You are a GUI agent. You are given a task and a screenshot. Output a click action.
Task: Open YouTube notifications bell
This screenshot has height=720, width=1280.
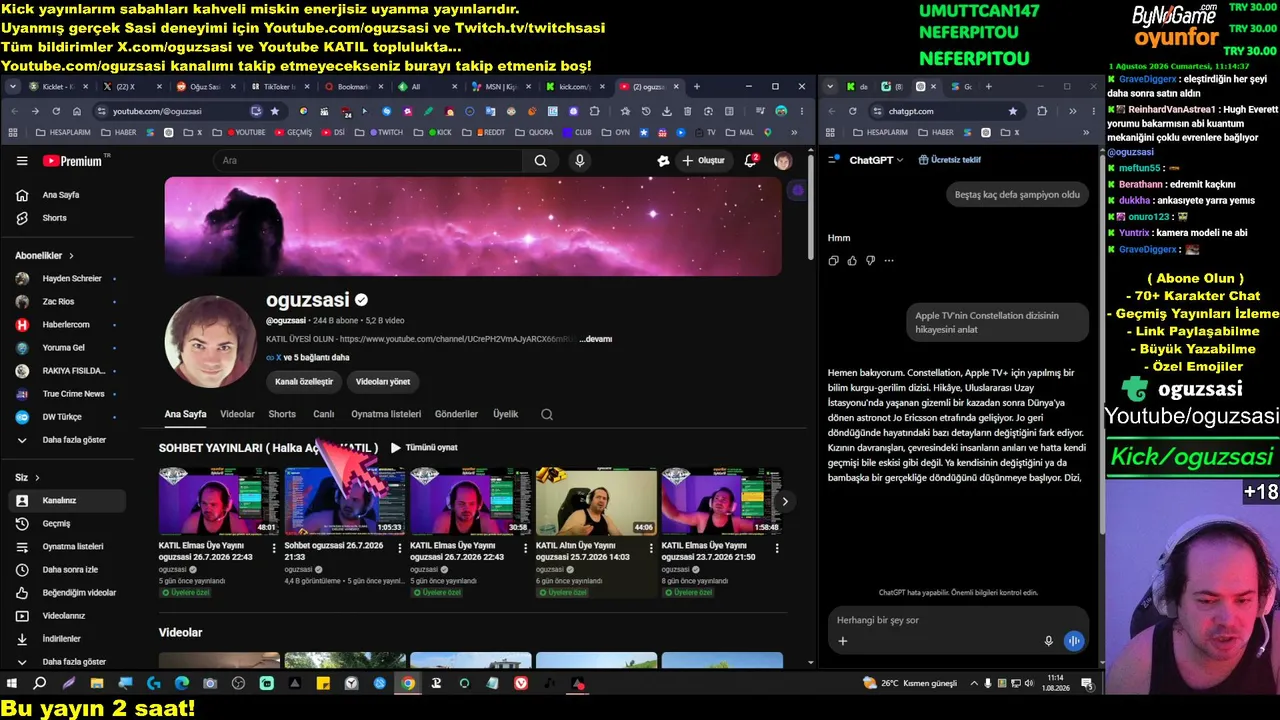tap(750, 160)
